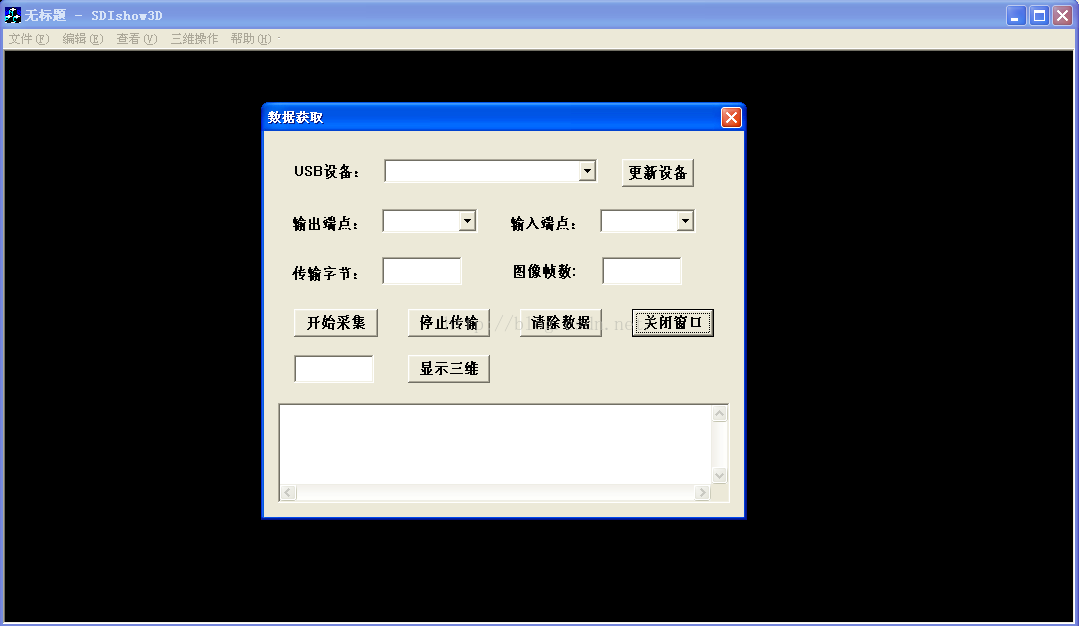Viewport: 1079px width, 626px height.
Task: Minimize the SDIshow3D main window
Action: 1016,16
